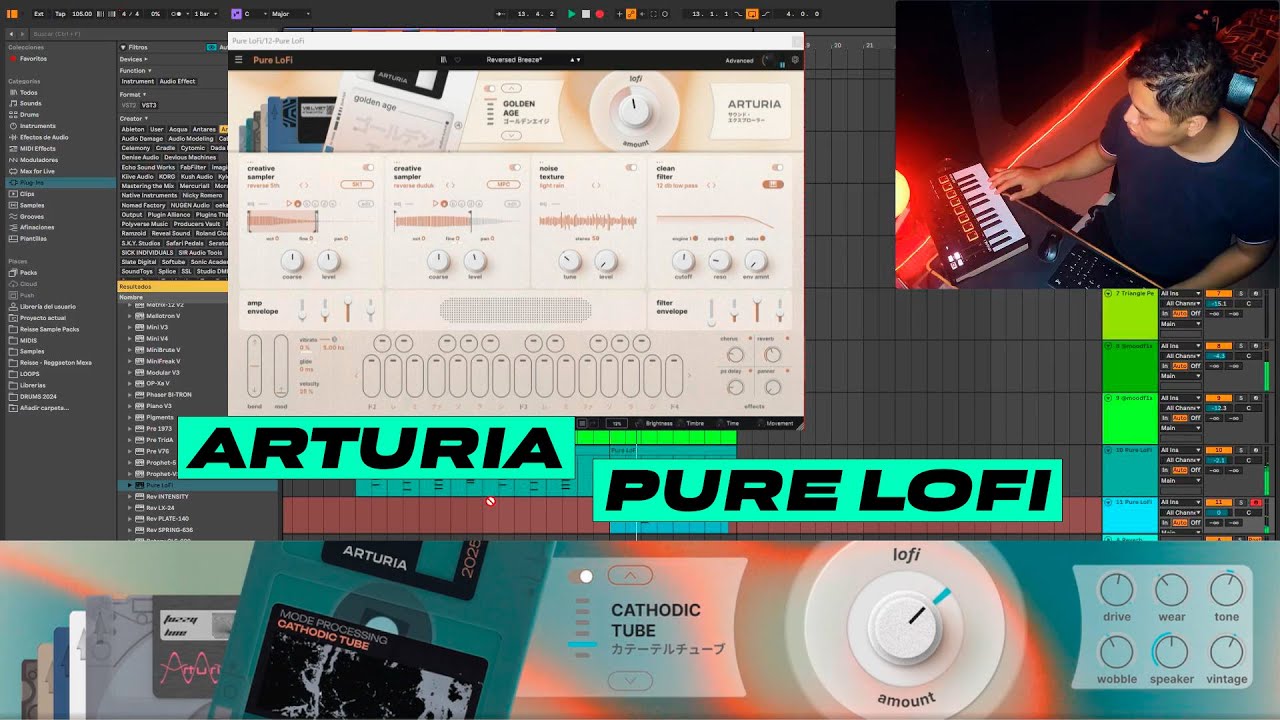Image resolution: width=1280 pixels, height=720 pixels.
Task: Arm the transport Record button
Action: [x=599, y=14]
